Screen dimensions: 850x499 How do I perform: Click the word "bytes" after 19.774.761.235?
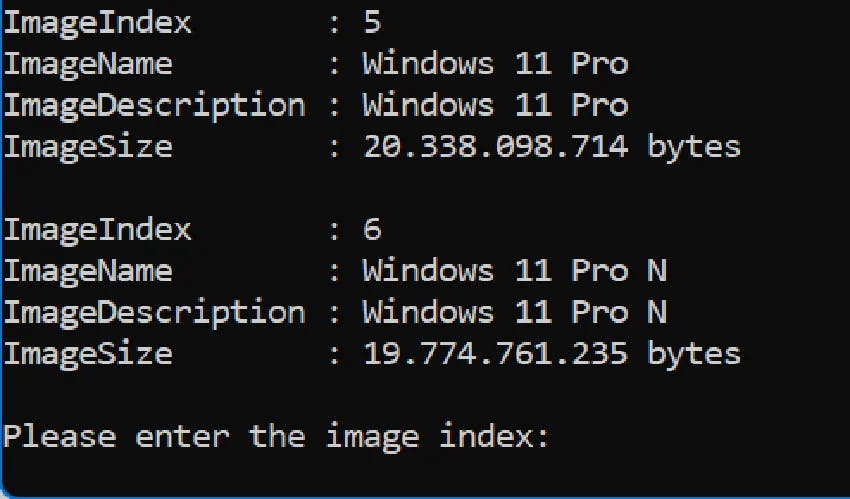694,354
